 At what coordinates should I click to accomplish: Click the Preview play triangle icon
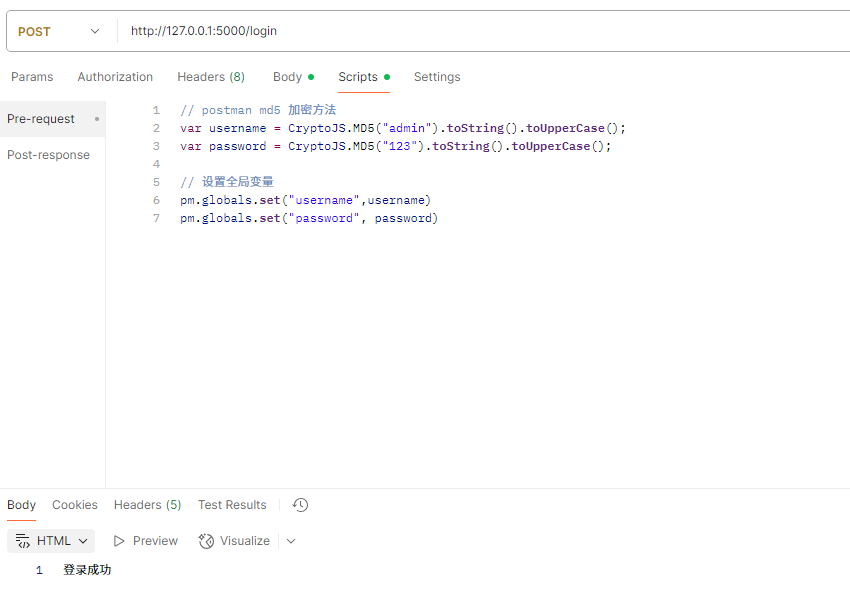coord(119,541)
